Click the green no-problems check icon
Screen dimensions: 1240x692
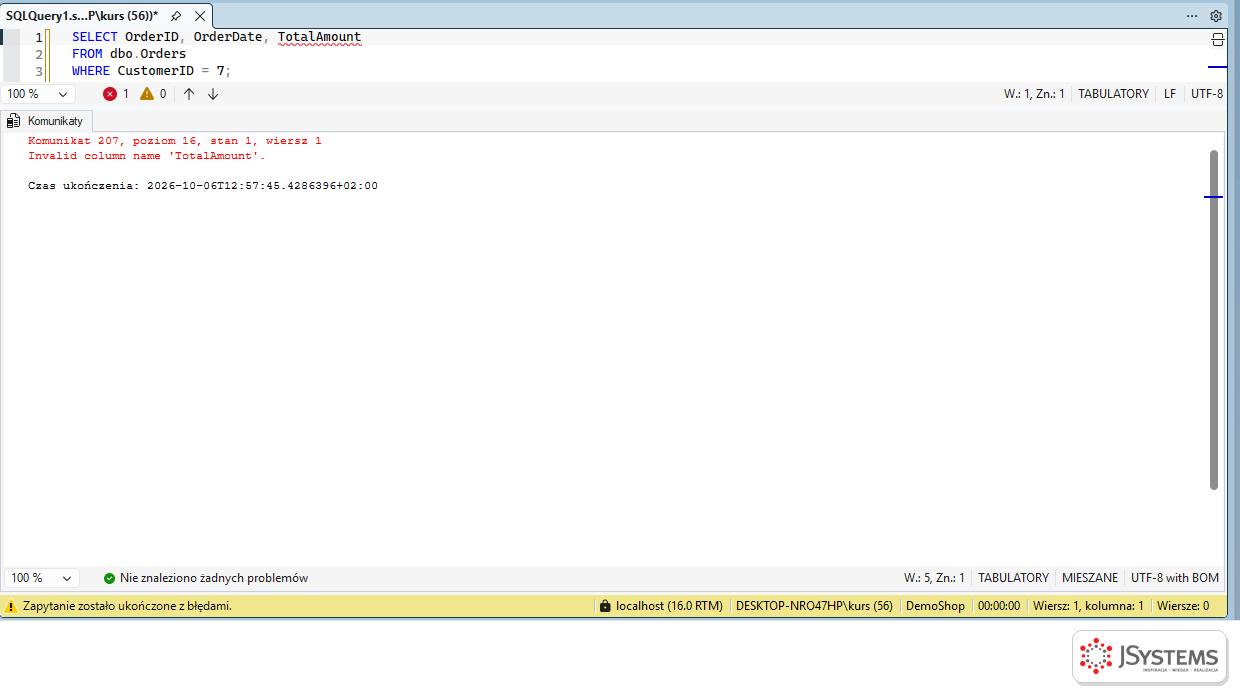pos(109,578)
